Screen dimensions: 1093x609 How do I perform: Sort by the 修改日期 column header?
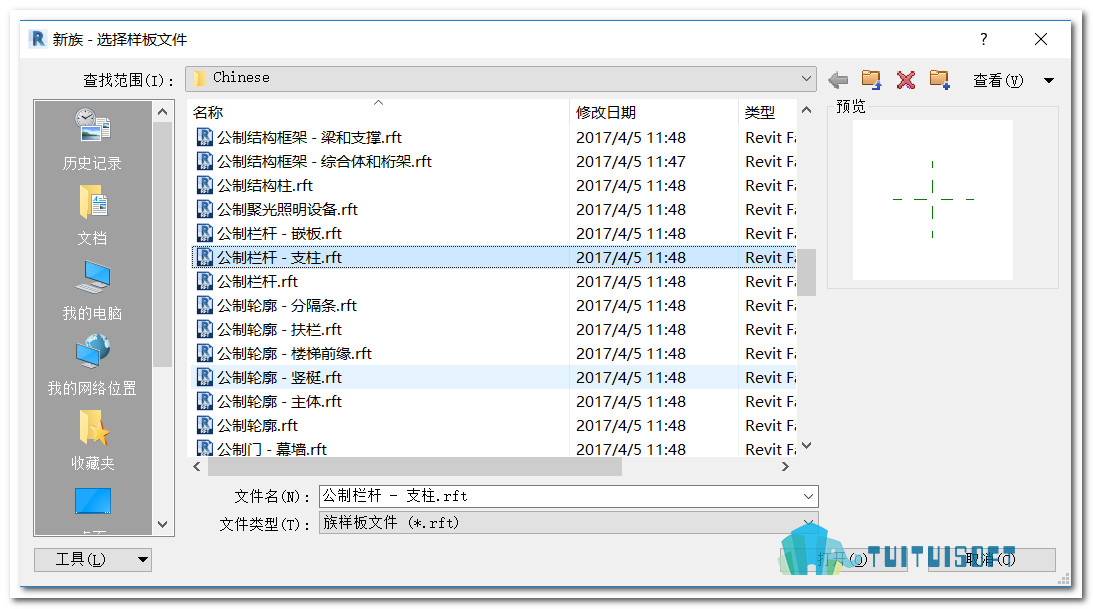tap(655, 112)
